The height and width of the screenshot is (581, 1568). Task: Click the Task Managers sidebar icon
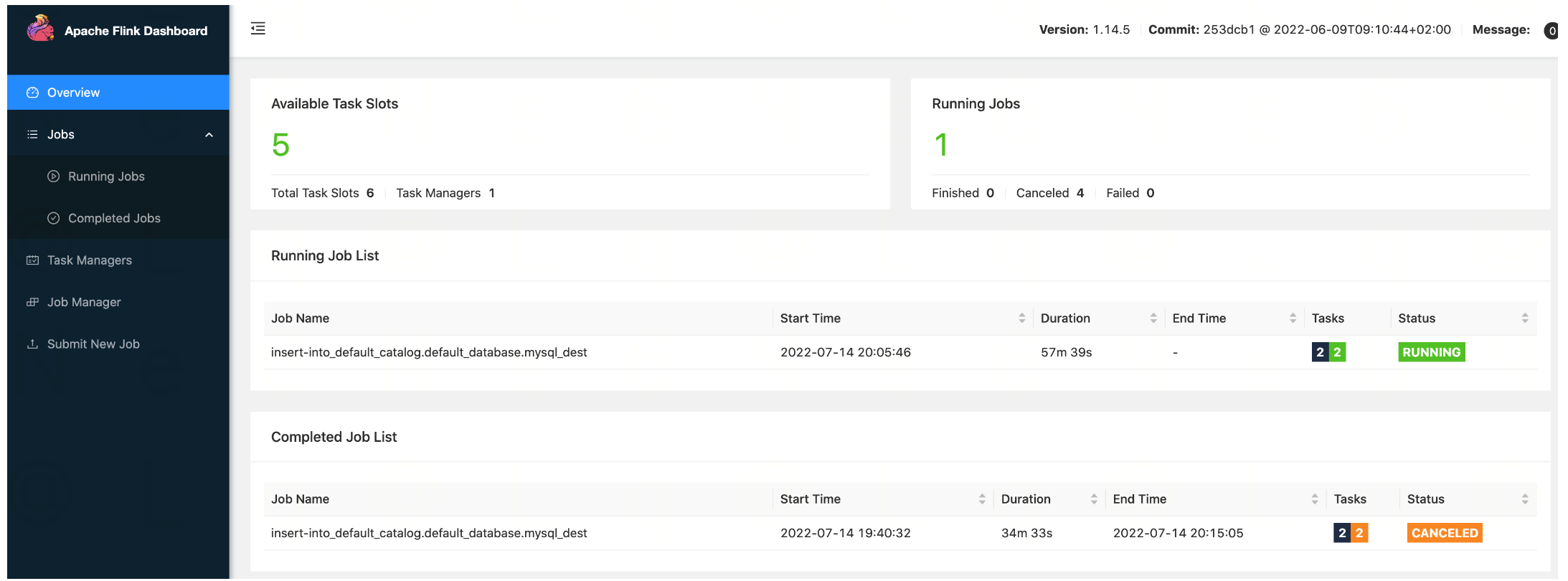32,260
